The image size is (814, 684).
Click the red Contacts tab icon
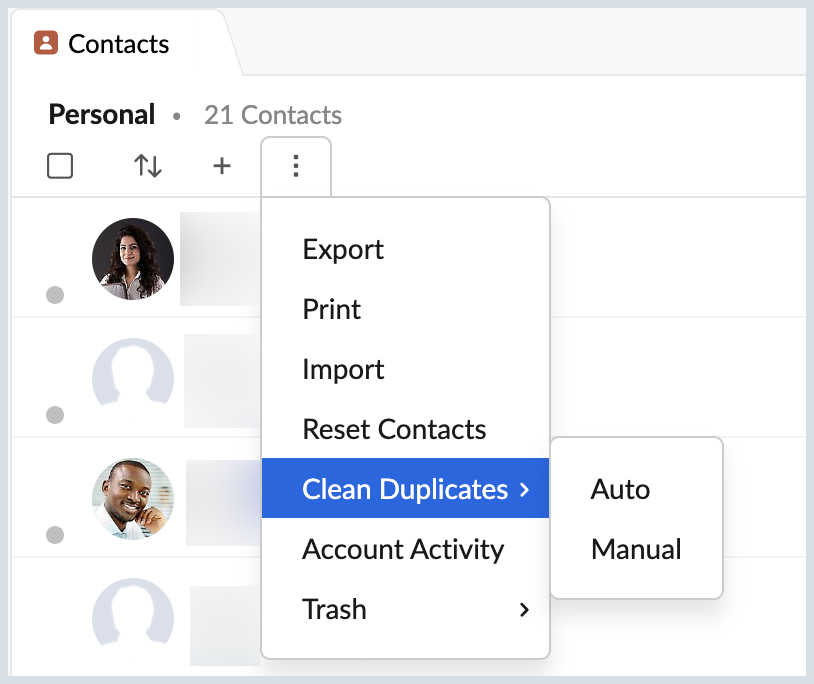45,43
